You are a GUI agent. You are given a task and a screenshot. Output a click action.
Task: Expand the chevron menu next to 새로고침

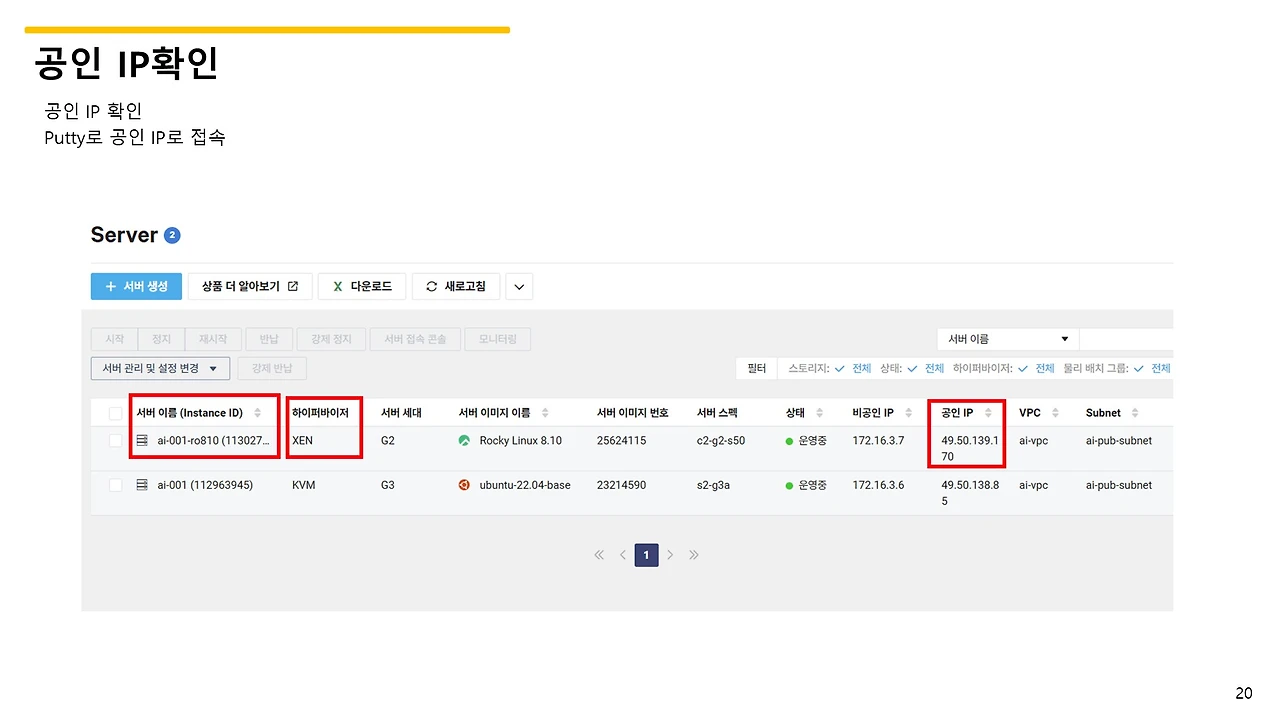tap(519, 287)
